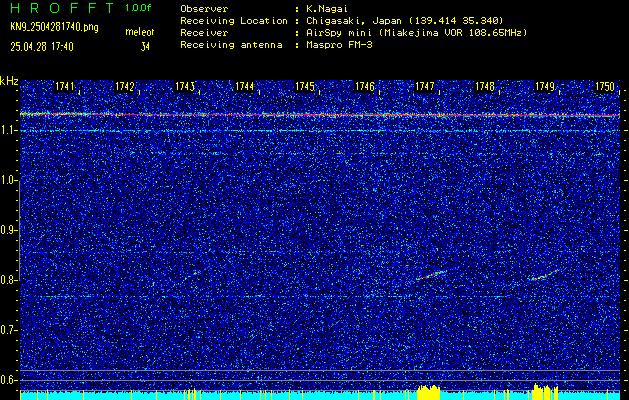Click the 1744 time marker
This screenshot has height=400, width=629.
point(245,86)
